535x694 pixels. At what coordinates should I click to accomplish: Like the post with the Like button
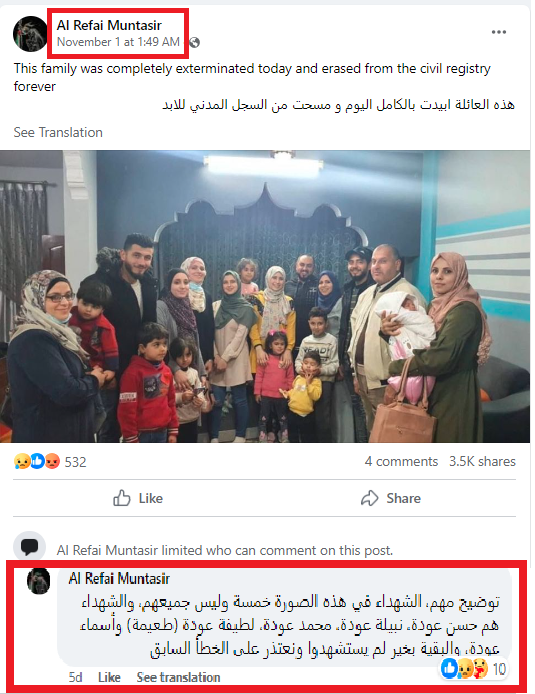[x=138, y=498]
